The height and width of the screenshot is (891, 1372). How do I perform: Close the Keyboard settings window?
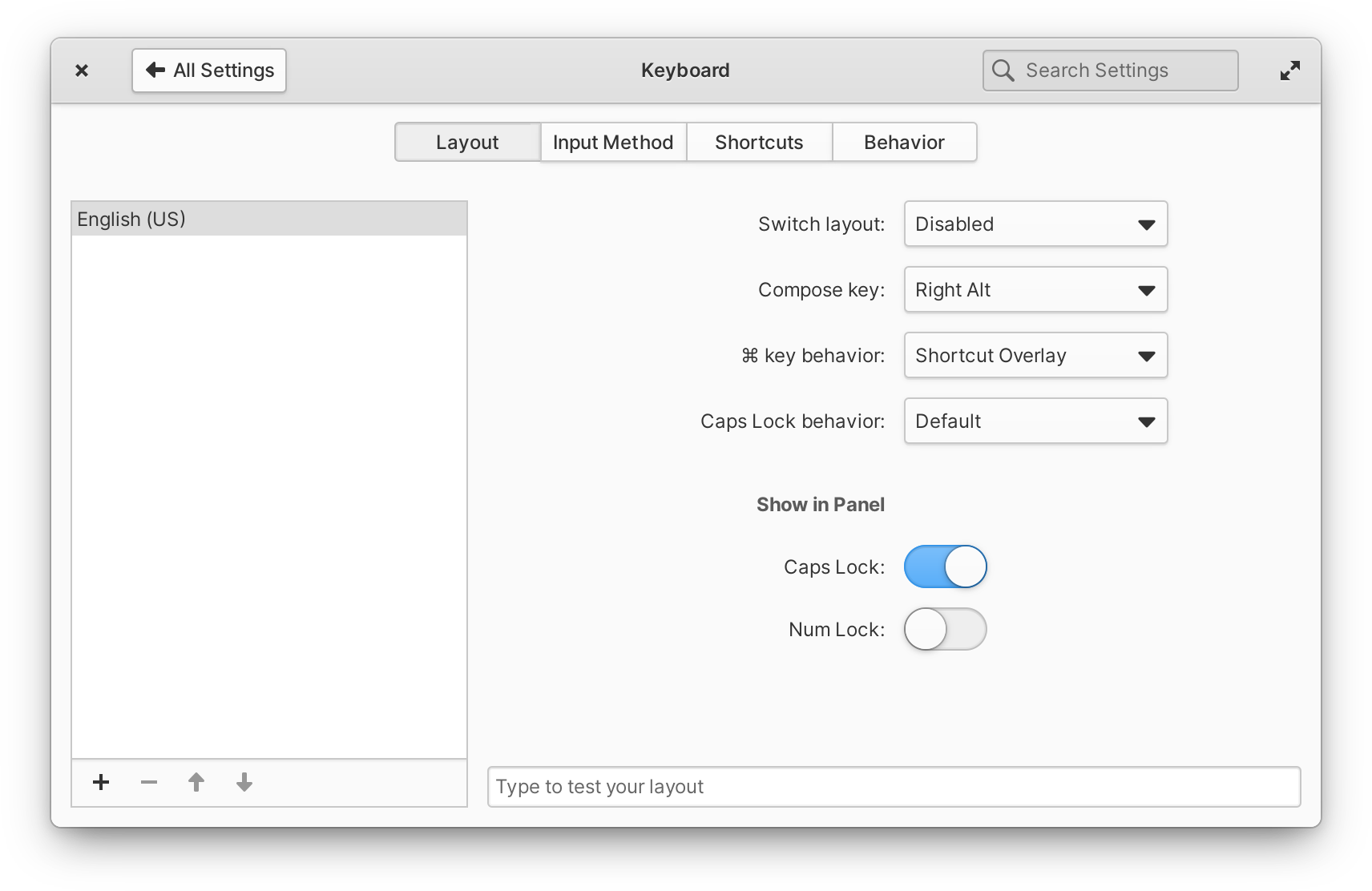82,70
